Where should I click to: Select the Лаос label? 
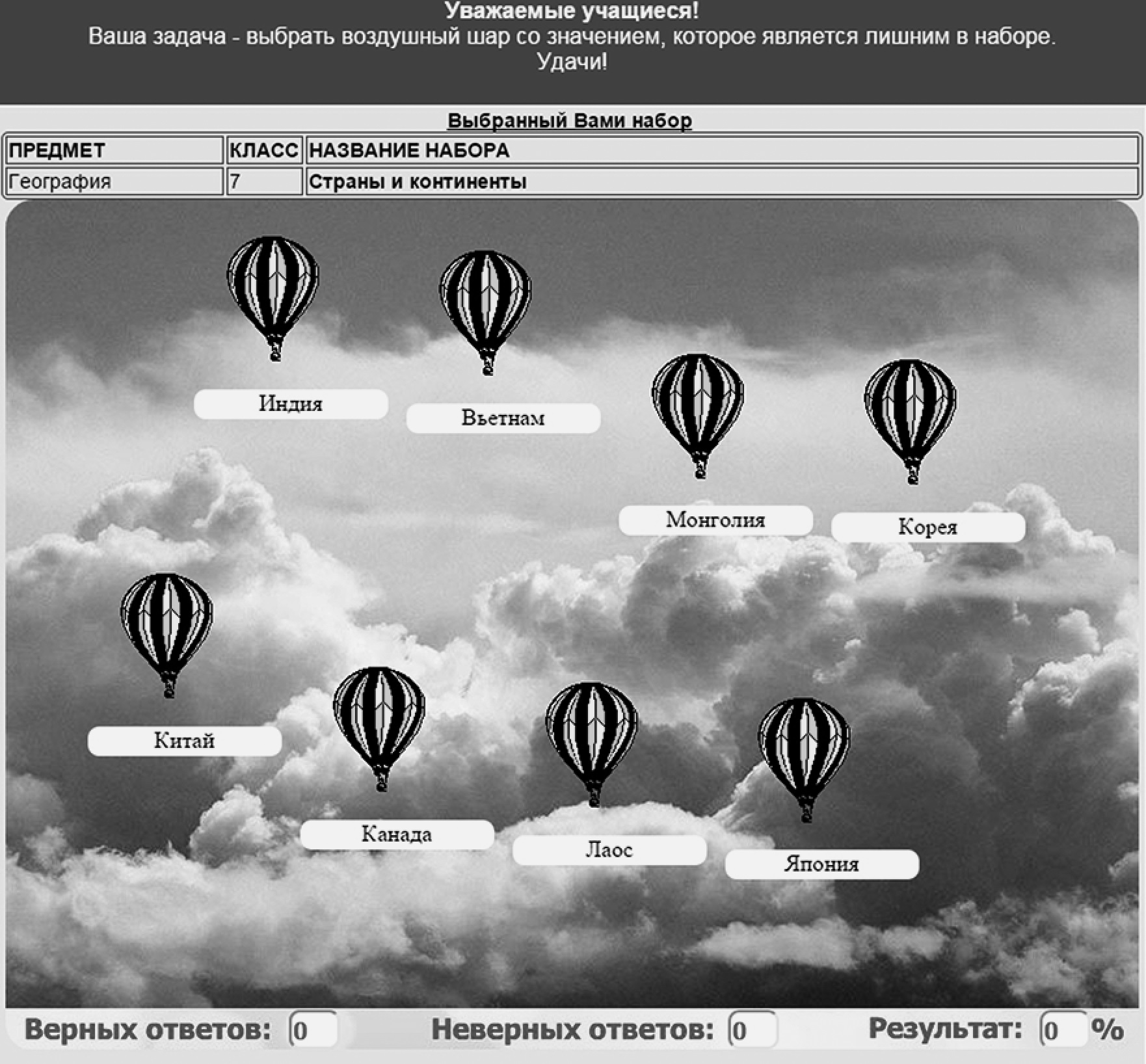pos(609,850)
